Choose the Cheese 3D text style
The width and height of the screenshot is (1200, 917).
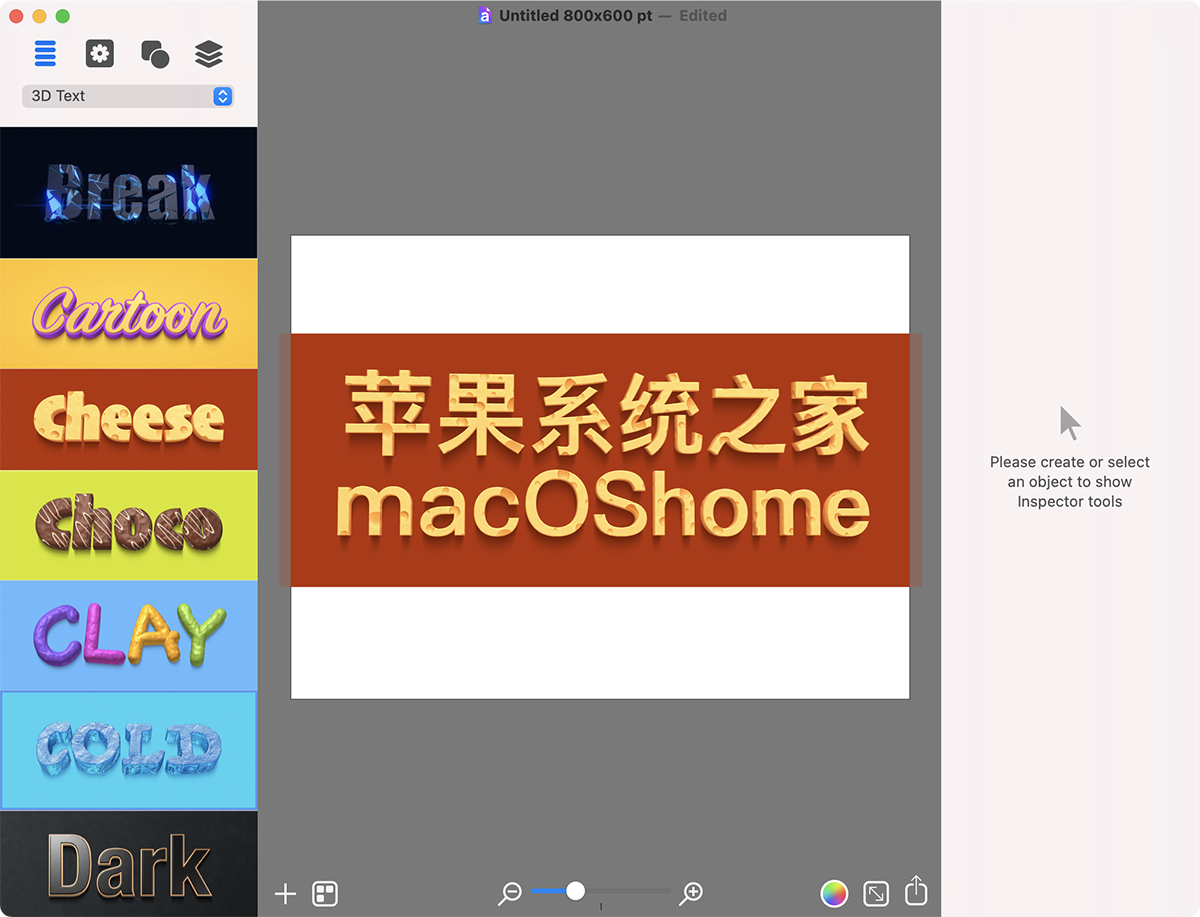(x=128, y=420)
